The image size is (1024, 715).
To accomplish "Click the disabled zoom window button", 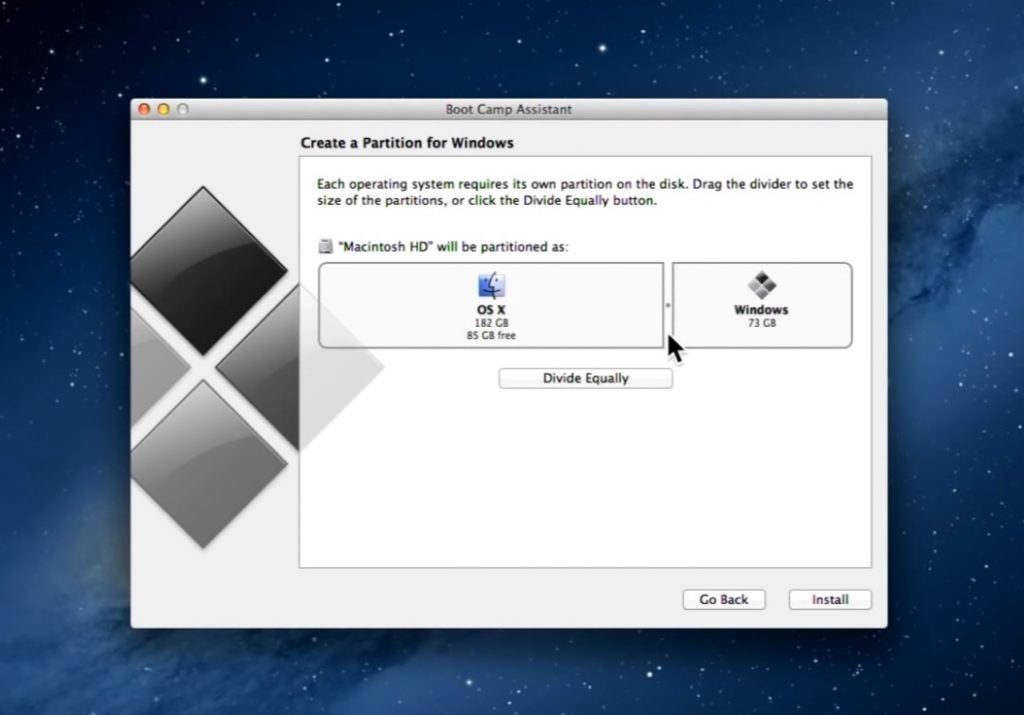I will coord(183,109).
